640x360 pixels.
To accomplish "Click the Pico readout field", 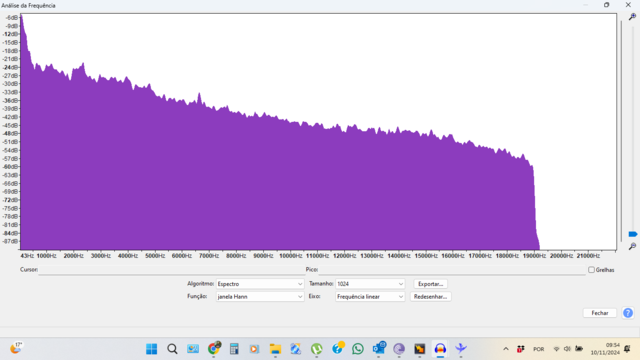I will point(452,270).
